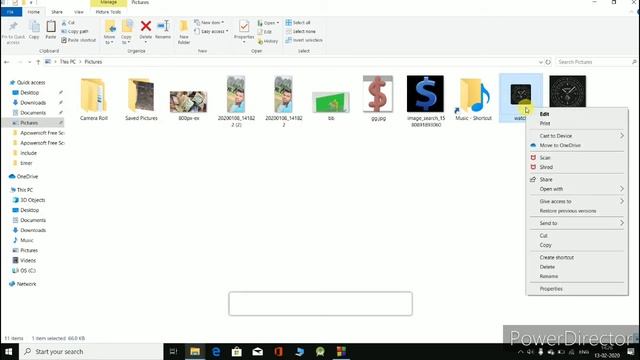Screen dimensions: 640x360
Task: Click Select all in ribbon
Action: click(298, 22)
